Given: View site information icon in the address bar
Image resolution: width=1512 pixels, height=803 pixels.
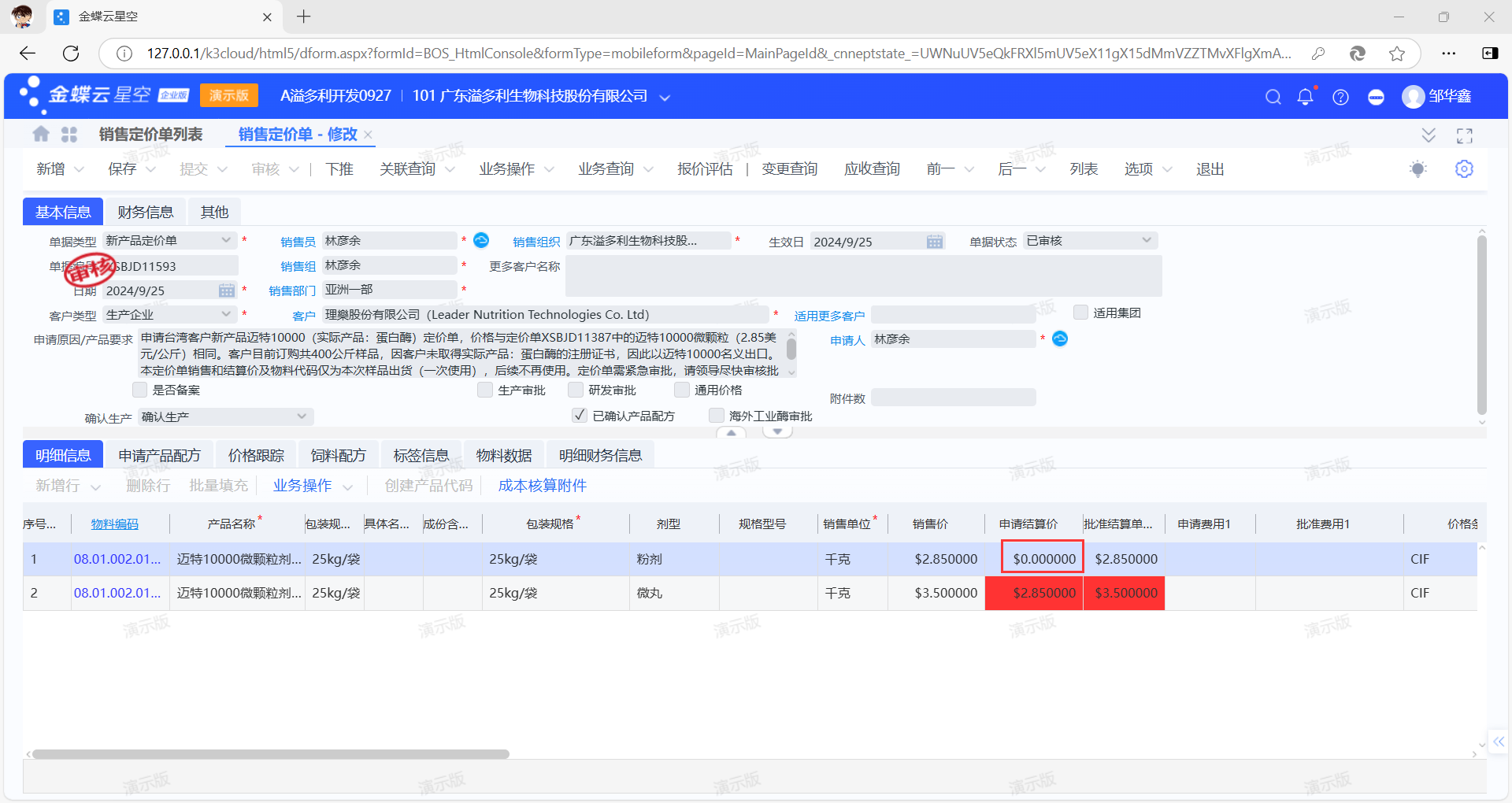Looking at the screenshot, I should [124, 54].
